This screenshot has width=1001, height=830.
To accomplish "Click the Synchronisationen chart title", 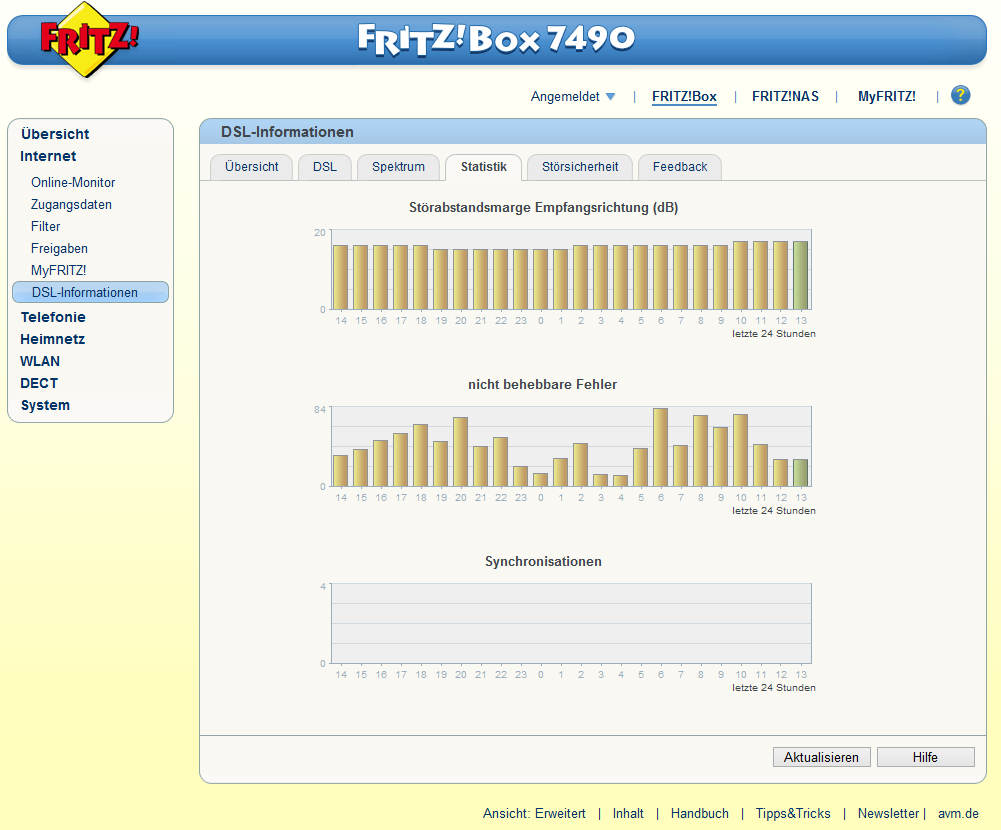I will tap(543, 561).
